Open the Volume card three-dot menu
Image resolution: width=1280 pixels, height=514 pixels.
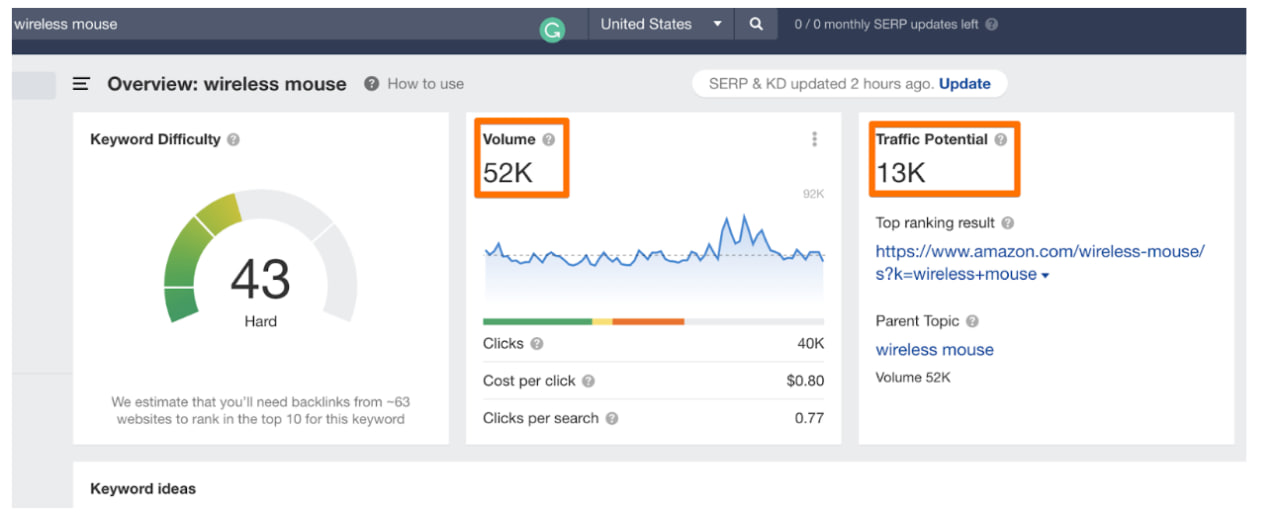point(815,140)
